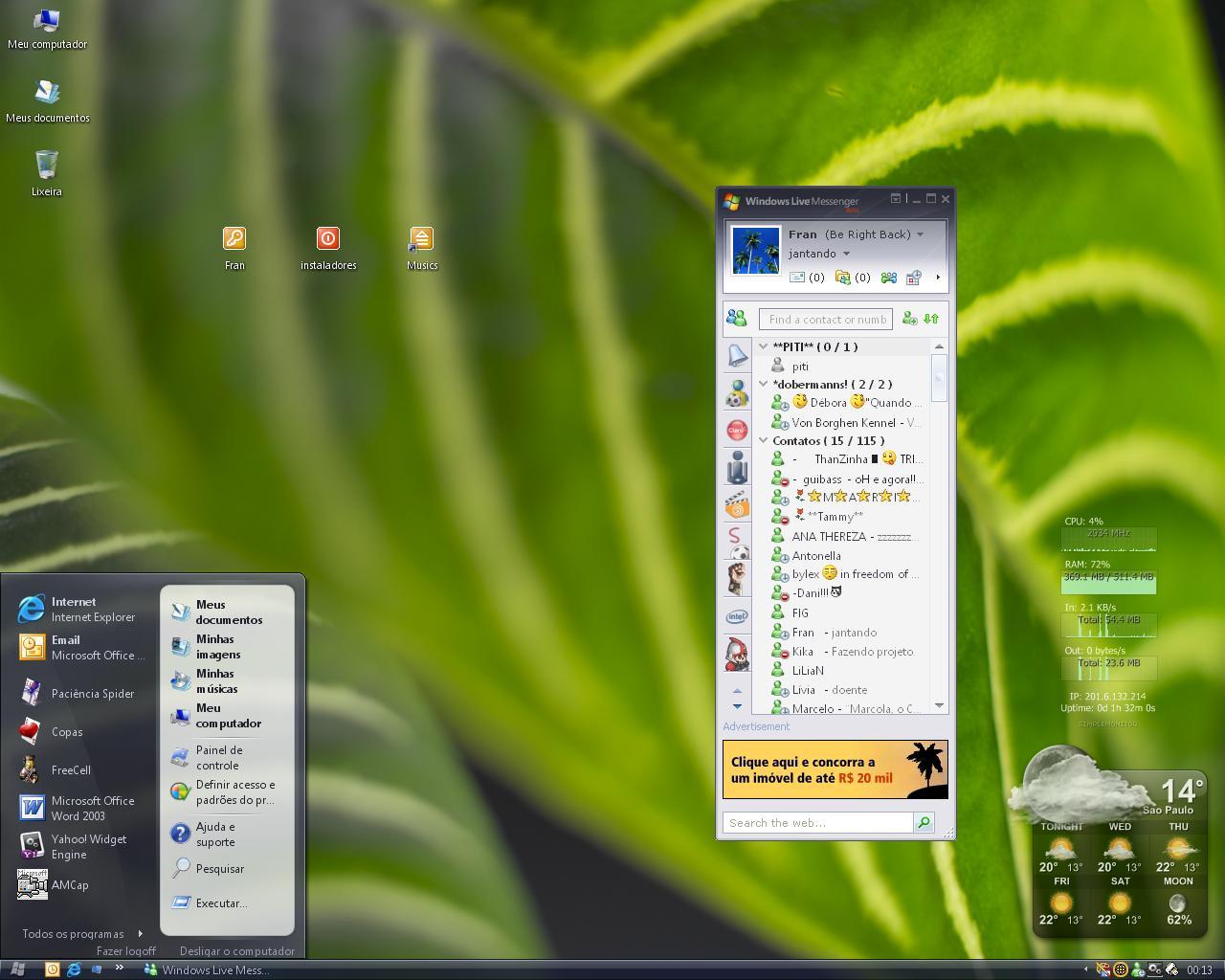This screenshot has width=1225, height=980.
Task: Click the R$ 20 mil advertisement banner
Action: click(x=835, y=769)
